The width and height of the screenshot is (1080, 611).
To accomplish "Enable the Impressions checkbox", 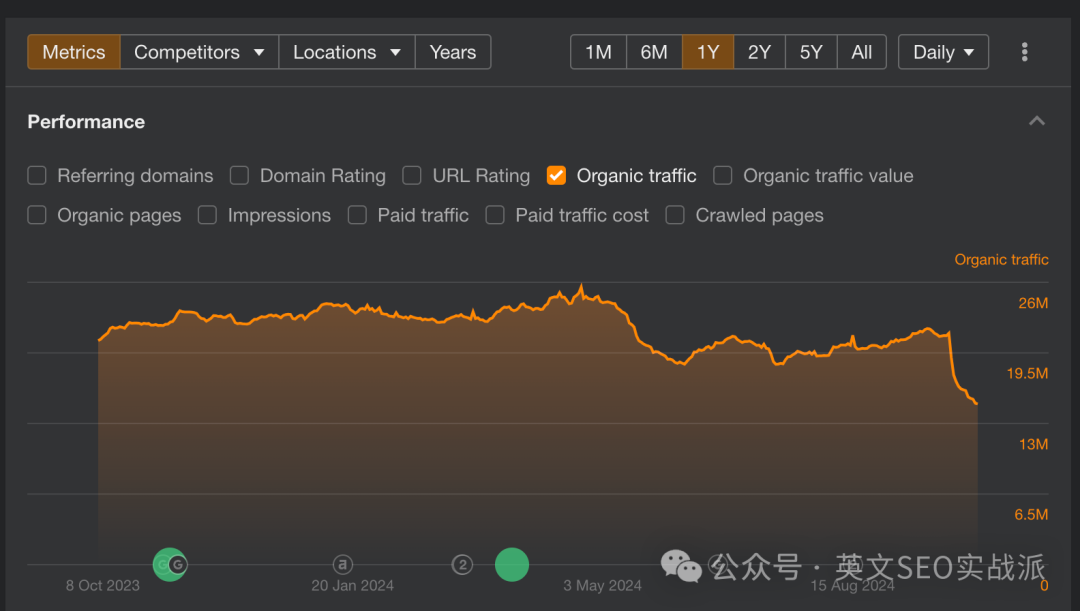I will pos(207,215).
